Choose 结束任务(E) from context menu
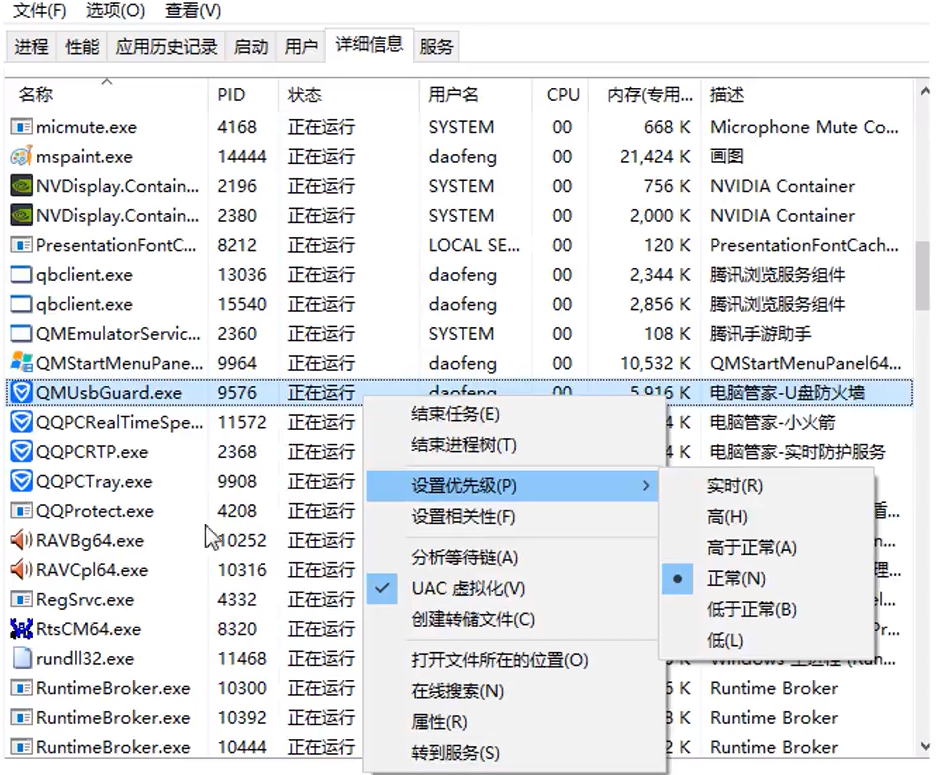This screenshot has width=942, height=775. pyautogui.click(x=455, y=414)
